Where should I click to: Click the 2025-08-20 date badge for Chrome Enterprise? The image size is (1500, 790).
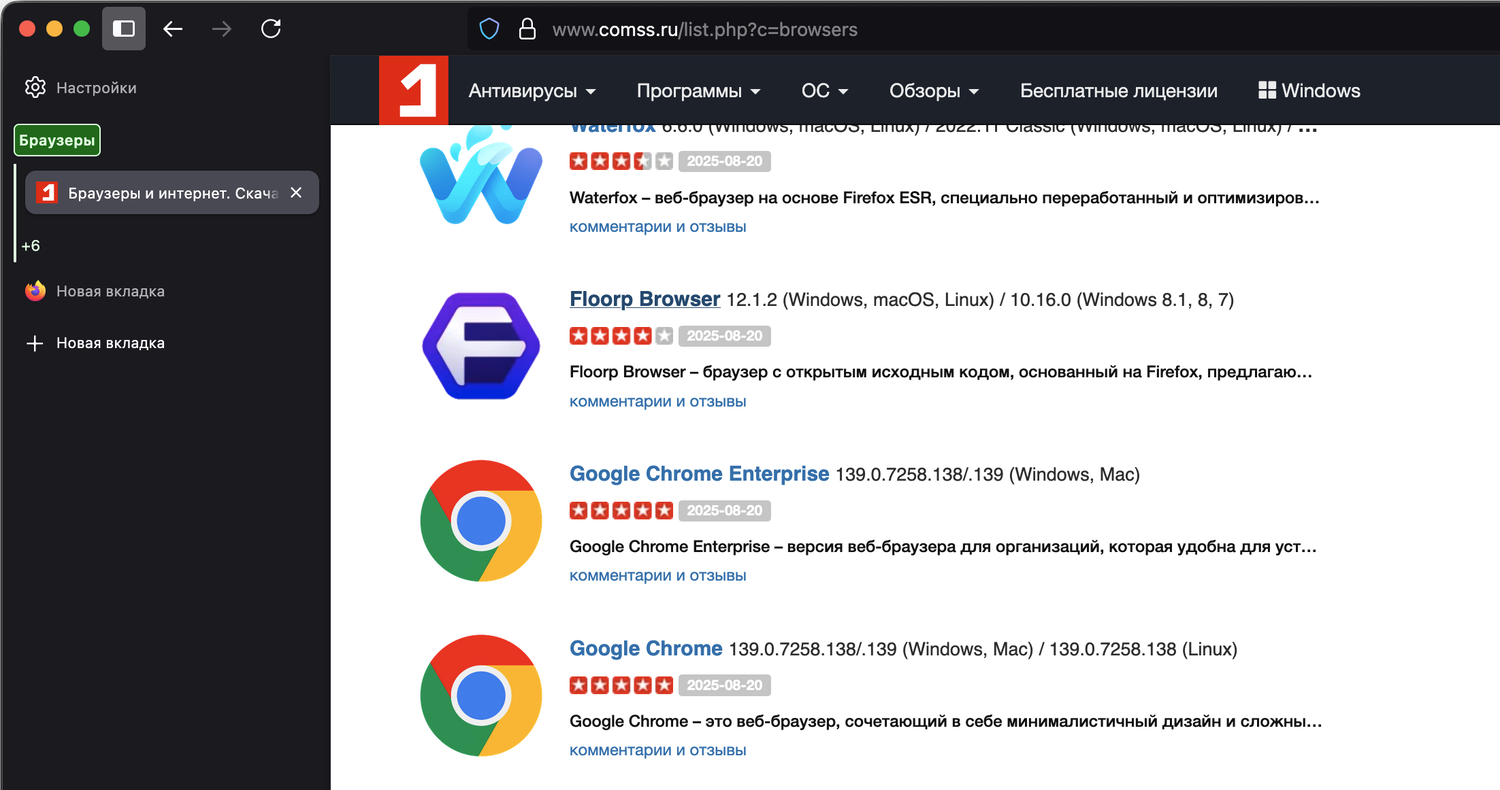click(725, 511)
